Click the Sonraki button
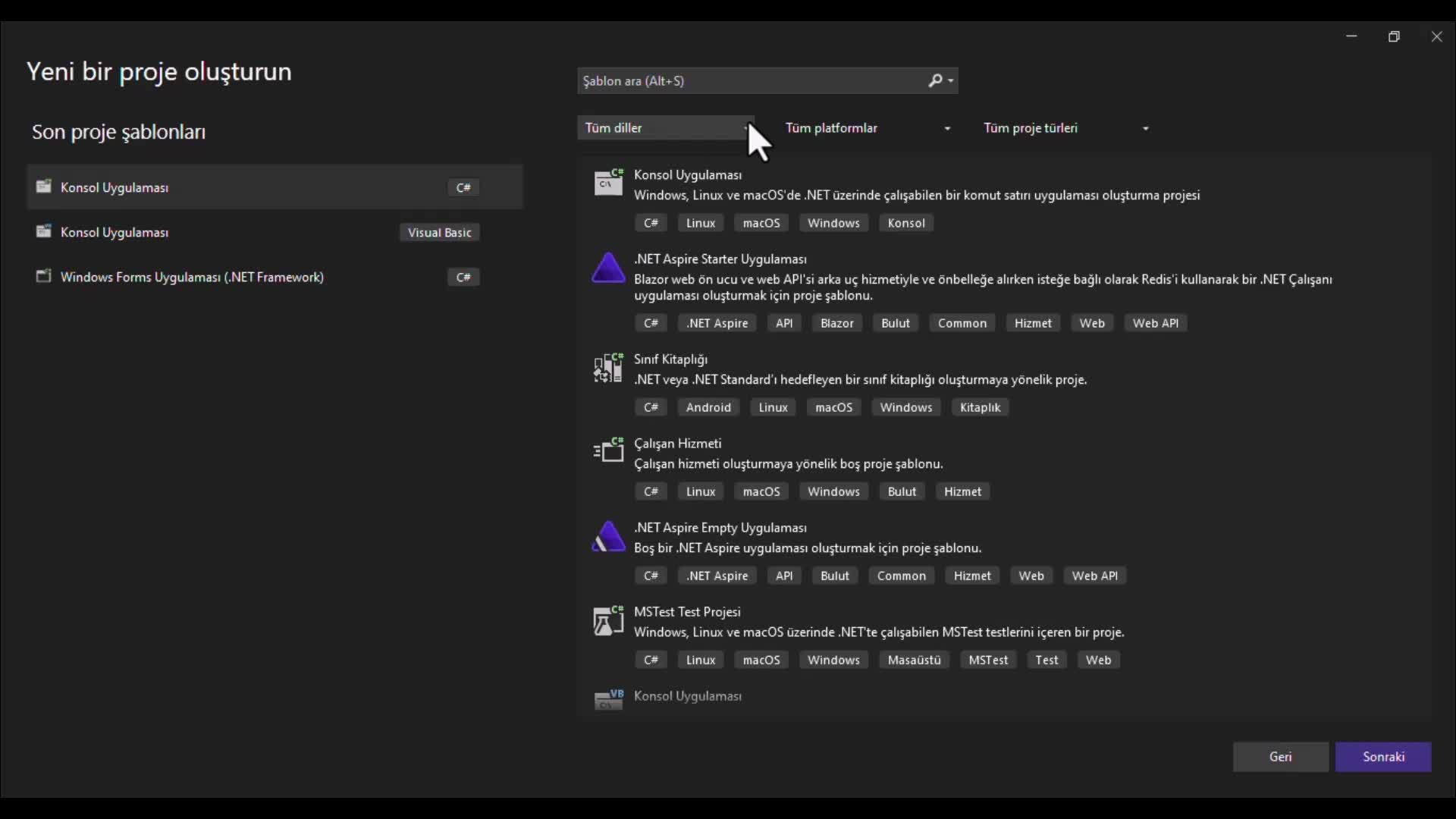This screenshot has height=819, width=1456. pyautogui.click(x=1383, y=757)
